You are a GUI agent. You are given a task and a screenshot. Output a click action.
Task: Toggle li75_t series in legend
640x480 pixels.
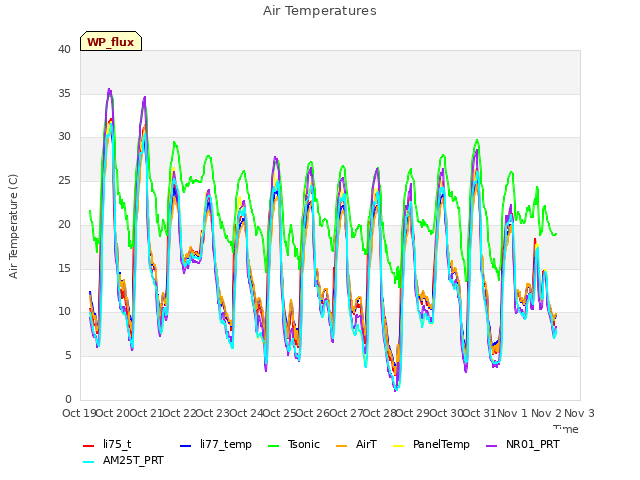coord(107,444)
